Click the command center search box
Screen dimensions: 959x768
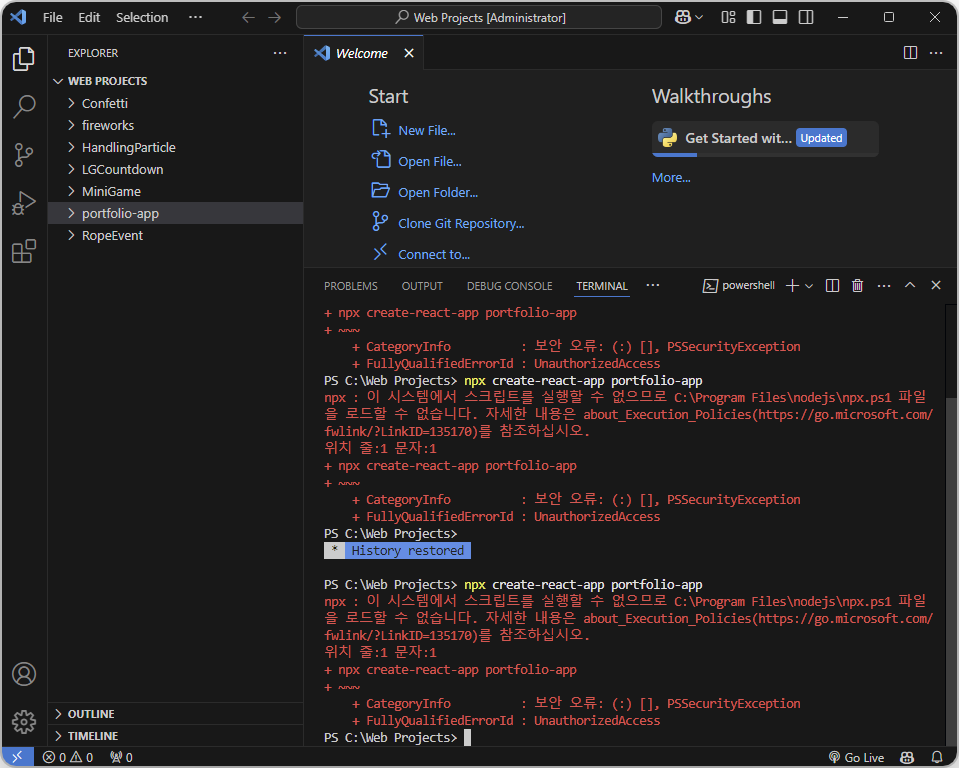coord(479,17)
